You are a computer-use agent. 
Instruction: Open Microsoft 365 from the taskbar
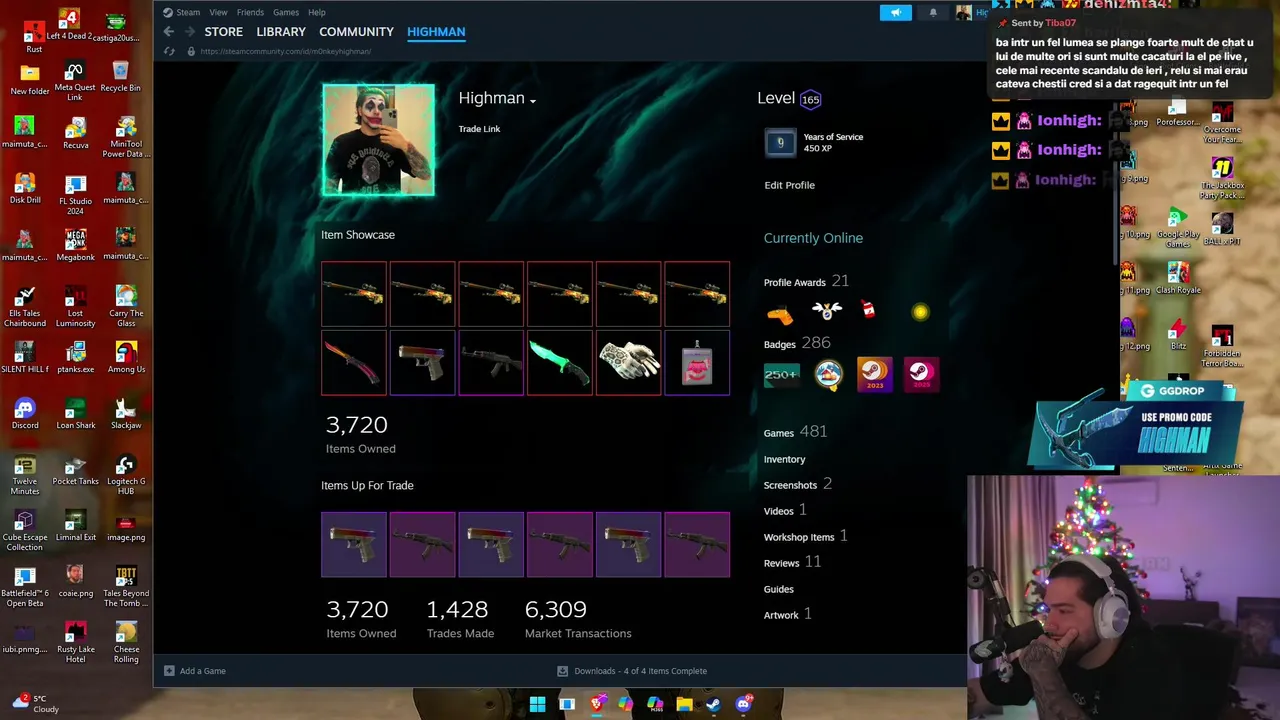655,704
